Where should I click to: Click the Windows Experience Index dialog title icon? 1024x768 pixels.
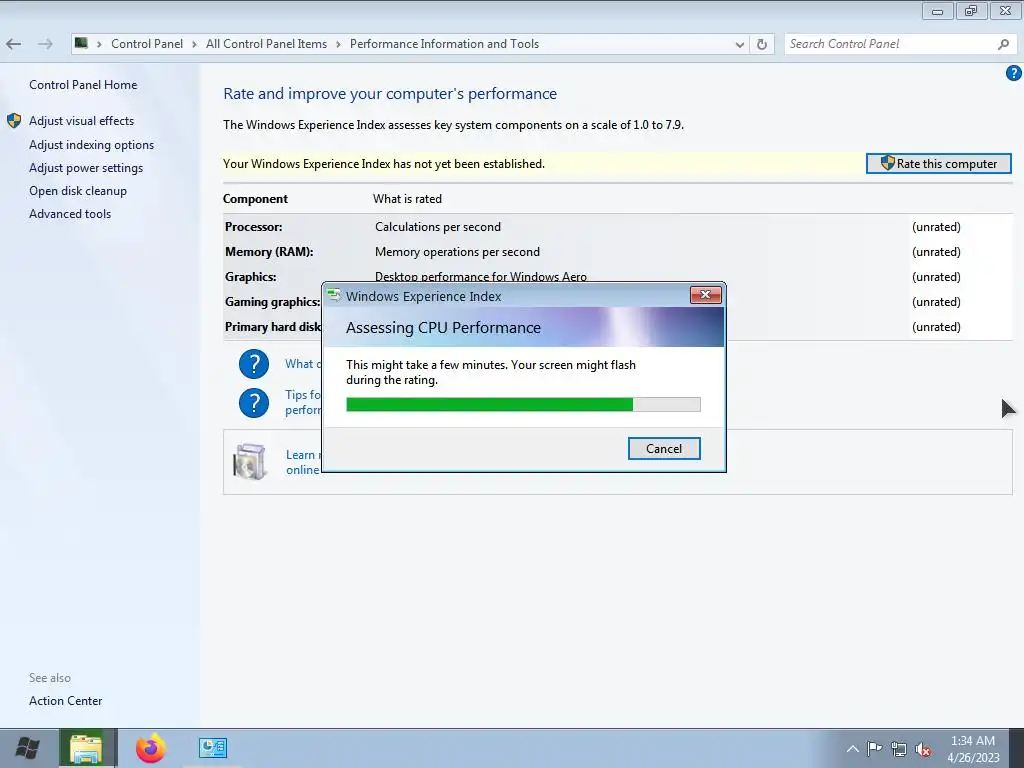click(334, 296)
